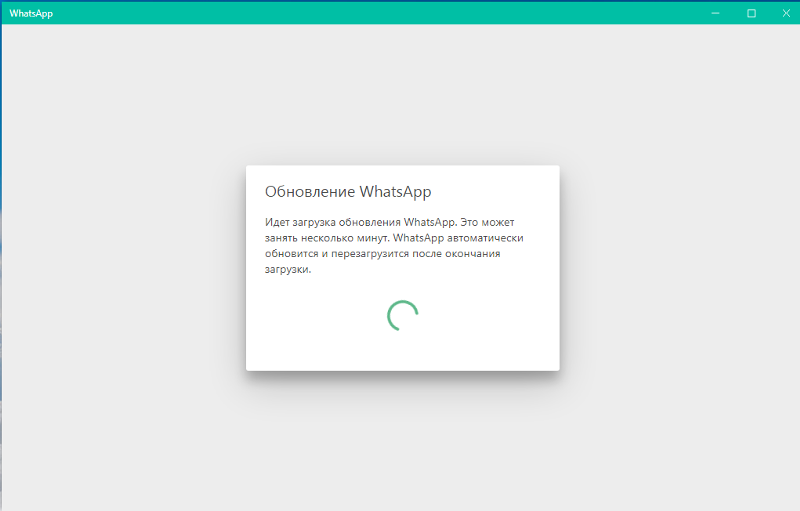Click the 'Идет загрузка обновления' message text
Screen dimensions: 800x511
point(394,246)
